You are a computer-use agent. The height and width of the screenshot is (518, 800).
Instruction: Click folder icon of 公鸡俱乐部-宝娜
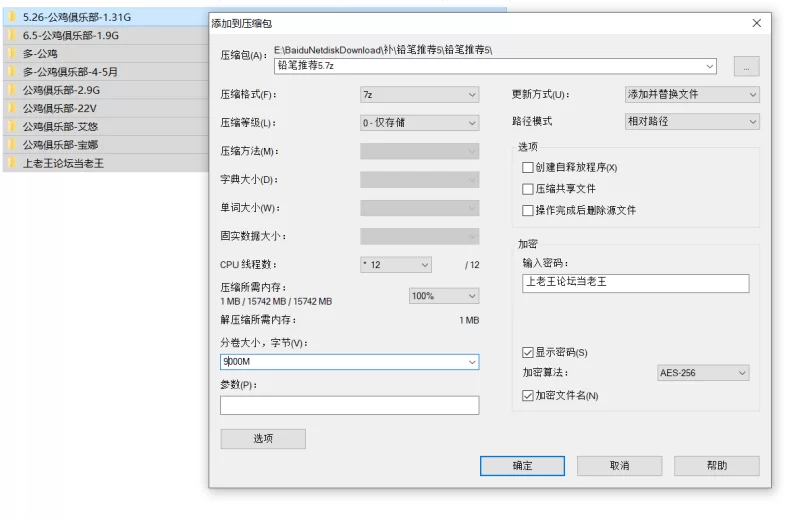click(12, 145)
